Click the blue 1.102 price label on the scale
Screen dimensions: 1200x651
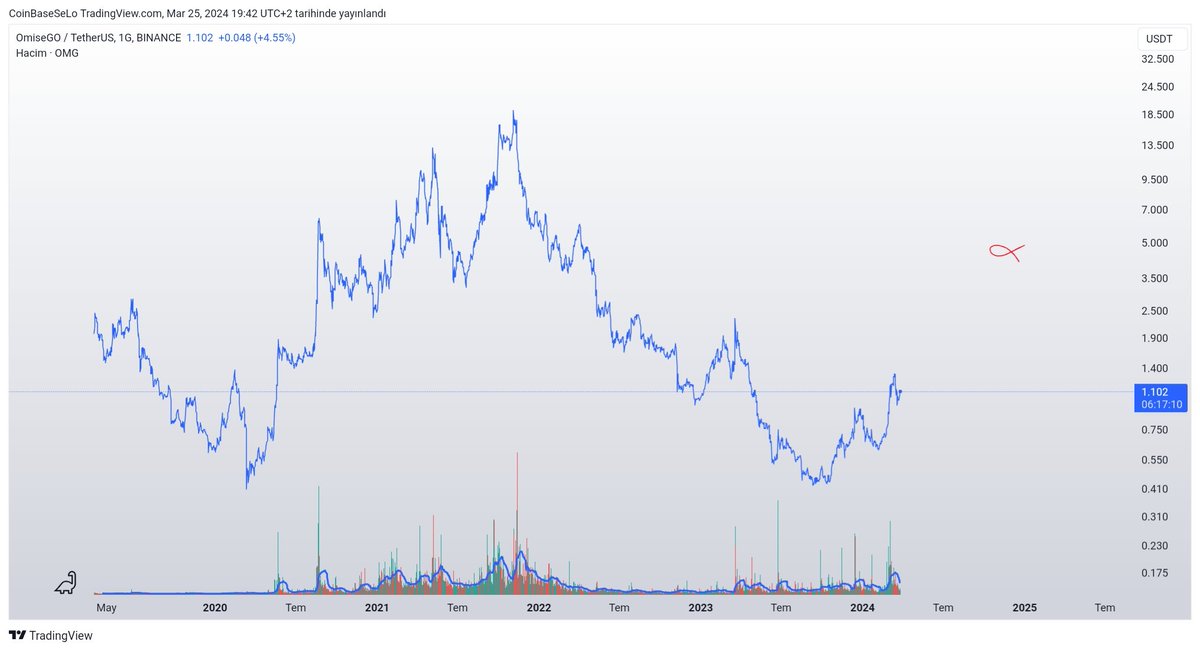click(1155, 392)
